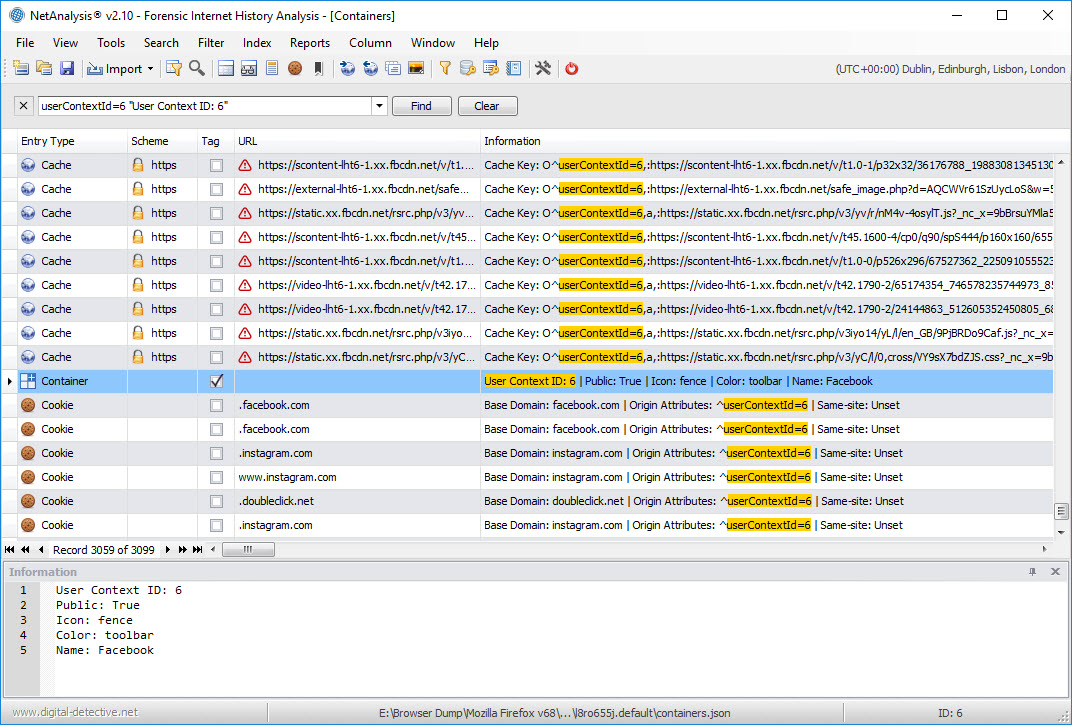Click the picture viewer toolbar icon
The width and height of the screenshot is (1072, 725).
(x=416, y=68)
